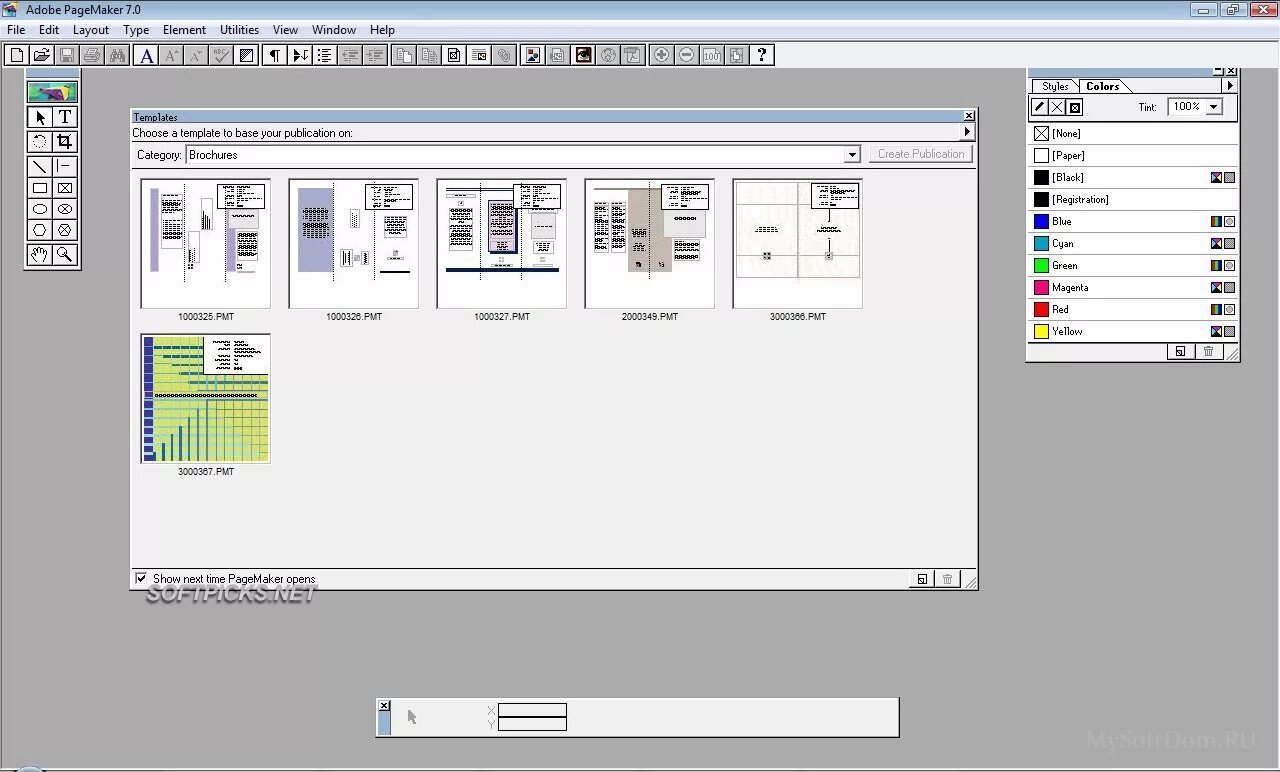1280x772 pixels.
Task: Select the diagonal Line tool
Action: (x=40, y=166)
